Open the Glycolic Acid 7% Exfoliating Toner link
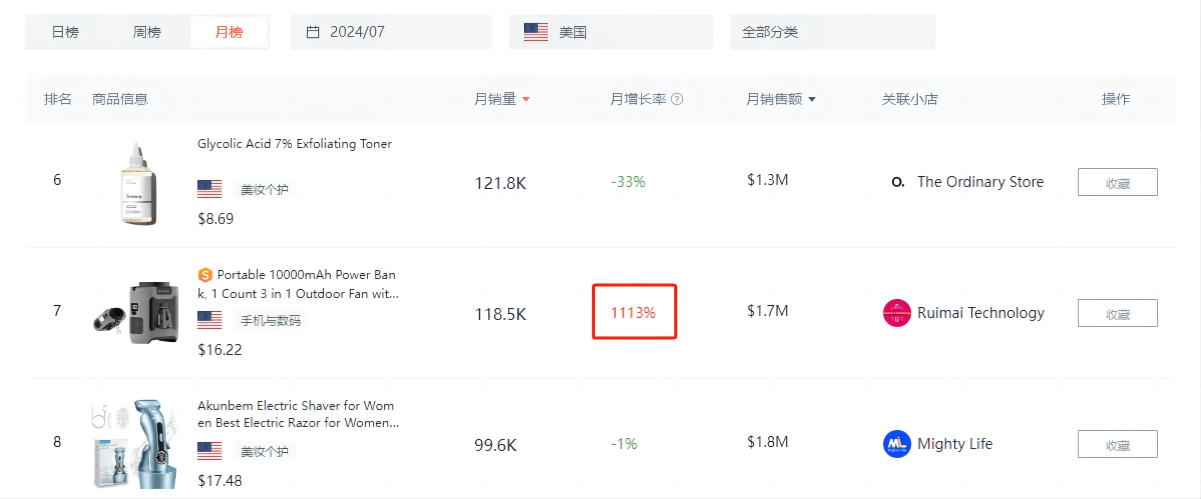This screenshot has width=1201, height=499. [x=295, y=144]
